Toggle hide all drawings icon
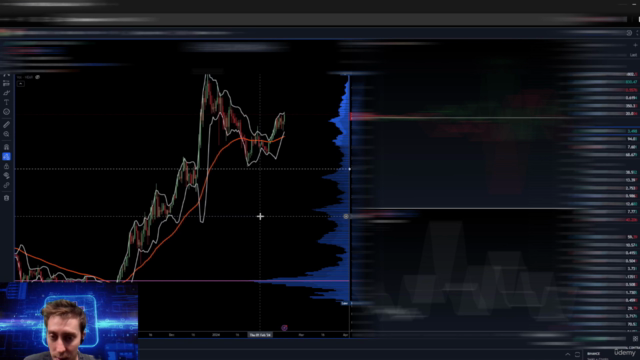 coord(6,176)
